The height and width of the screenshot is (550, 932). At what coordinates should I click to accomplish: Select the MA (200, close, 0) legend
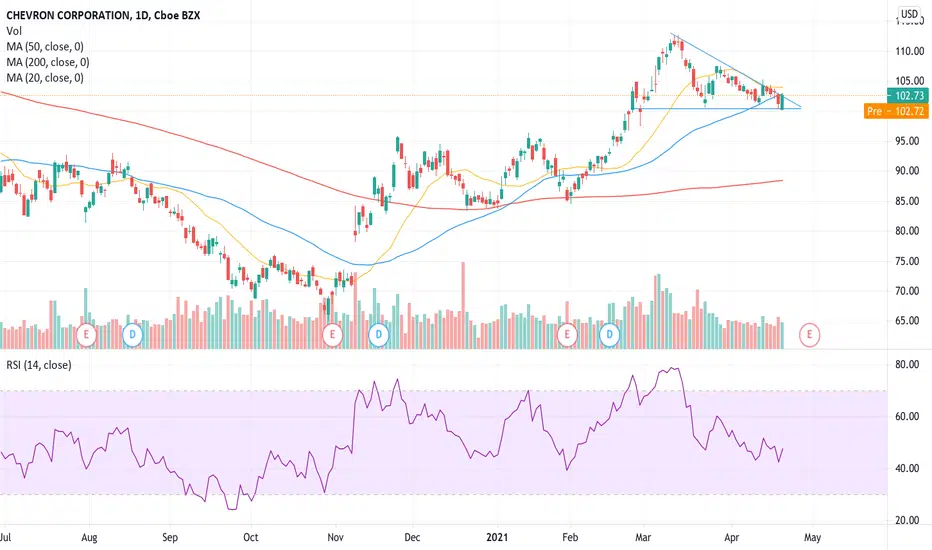pos(48,62)
